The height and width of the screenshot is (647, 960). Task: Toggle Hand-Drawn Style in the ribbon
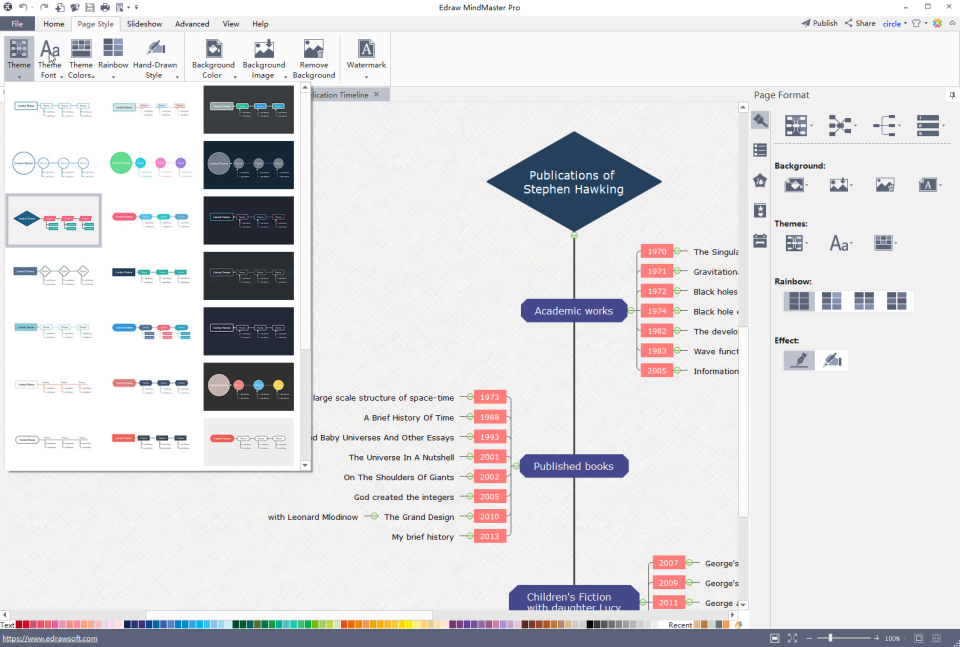pyautogui.click(x=155, y=58)
